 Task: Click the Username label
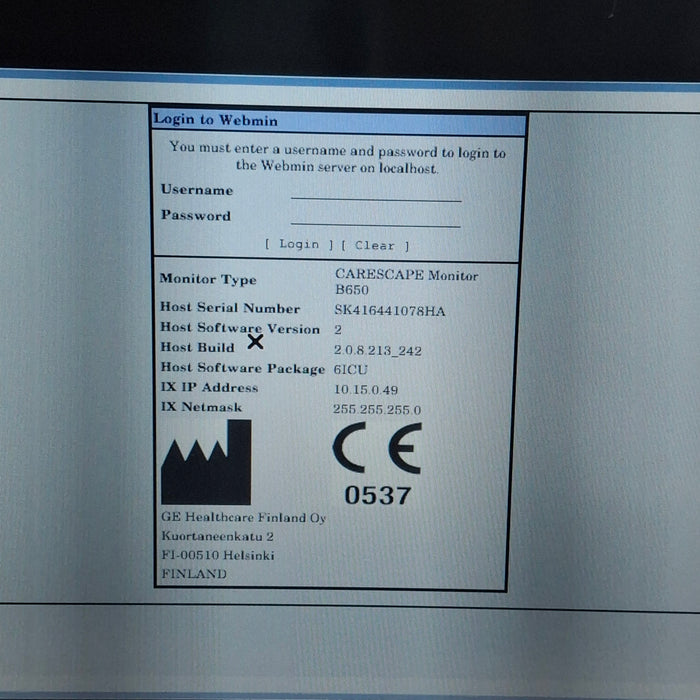tap(196, 190)
